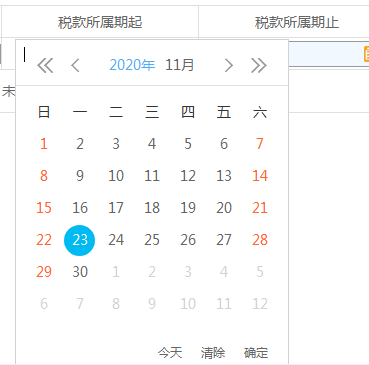Open the orange calendar icon in date field
Image resolution: width=369 pixels, height=365 pixels.
click(x=366, y=54)
